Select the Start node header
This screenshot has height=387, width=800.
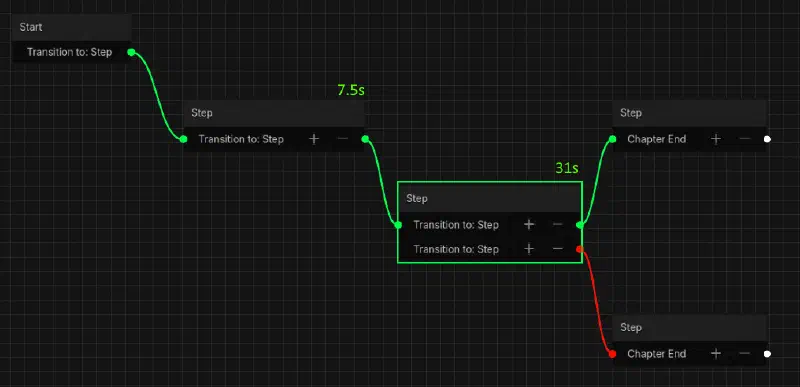71,27
